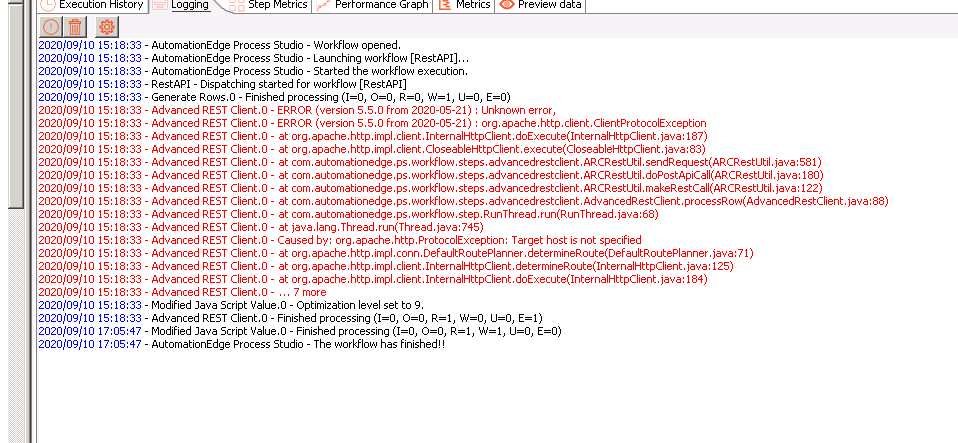Viewport: 958px width, 443px height.
Task: Clear the log with trash icon
Action: click(75, 27)
